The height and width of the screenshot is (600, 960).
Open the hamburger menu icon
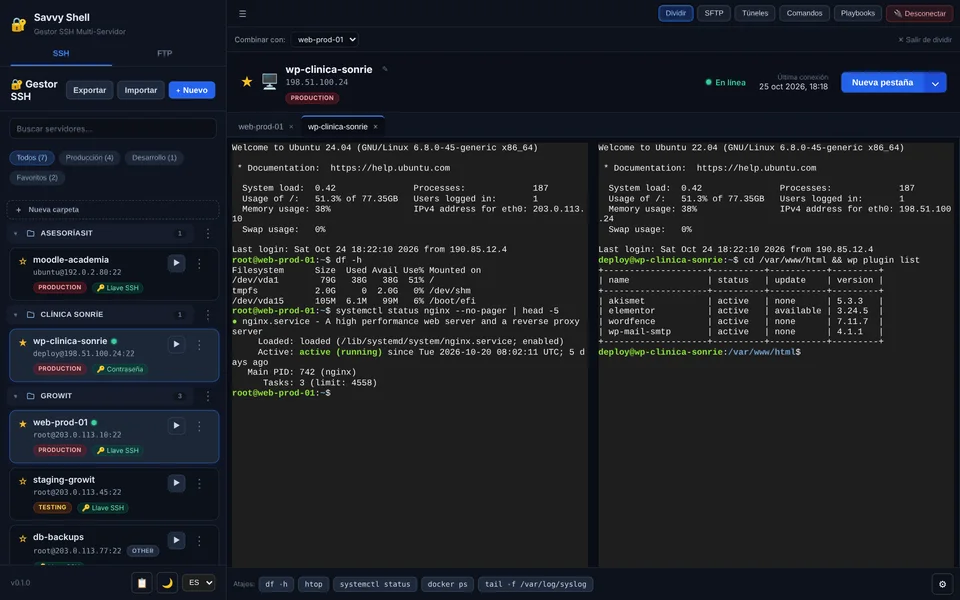pyautogui.click(x=242, y=13)
